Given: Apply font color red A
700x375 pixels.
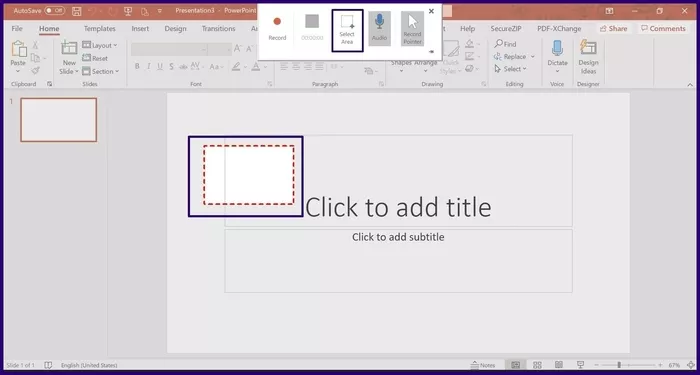Looking at the screenshot, I should point(255,67).
